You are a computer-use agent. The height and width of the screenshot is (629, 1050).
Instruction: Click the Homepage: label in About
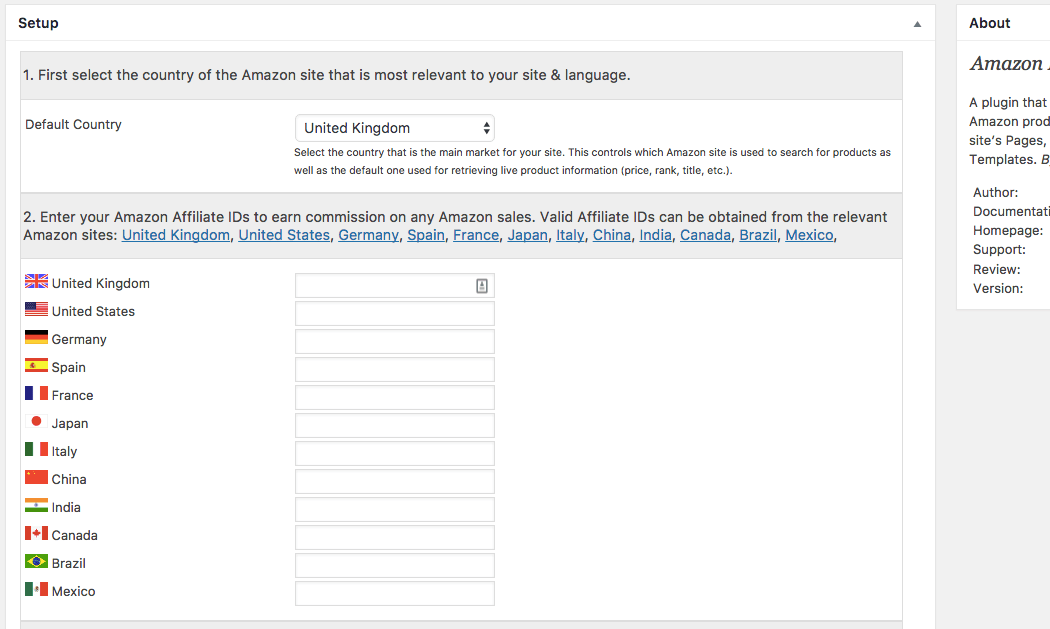pyautogui.click(x=1008, y=230)
